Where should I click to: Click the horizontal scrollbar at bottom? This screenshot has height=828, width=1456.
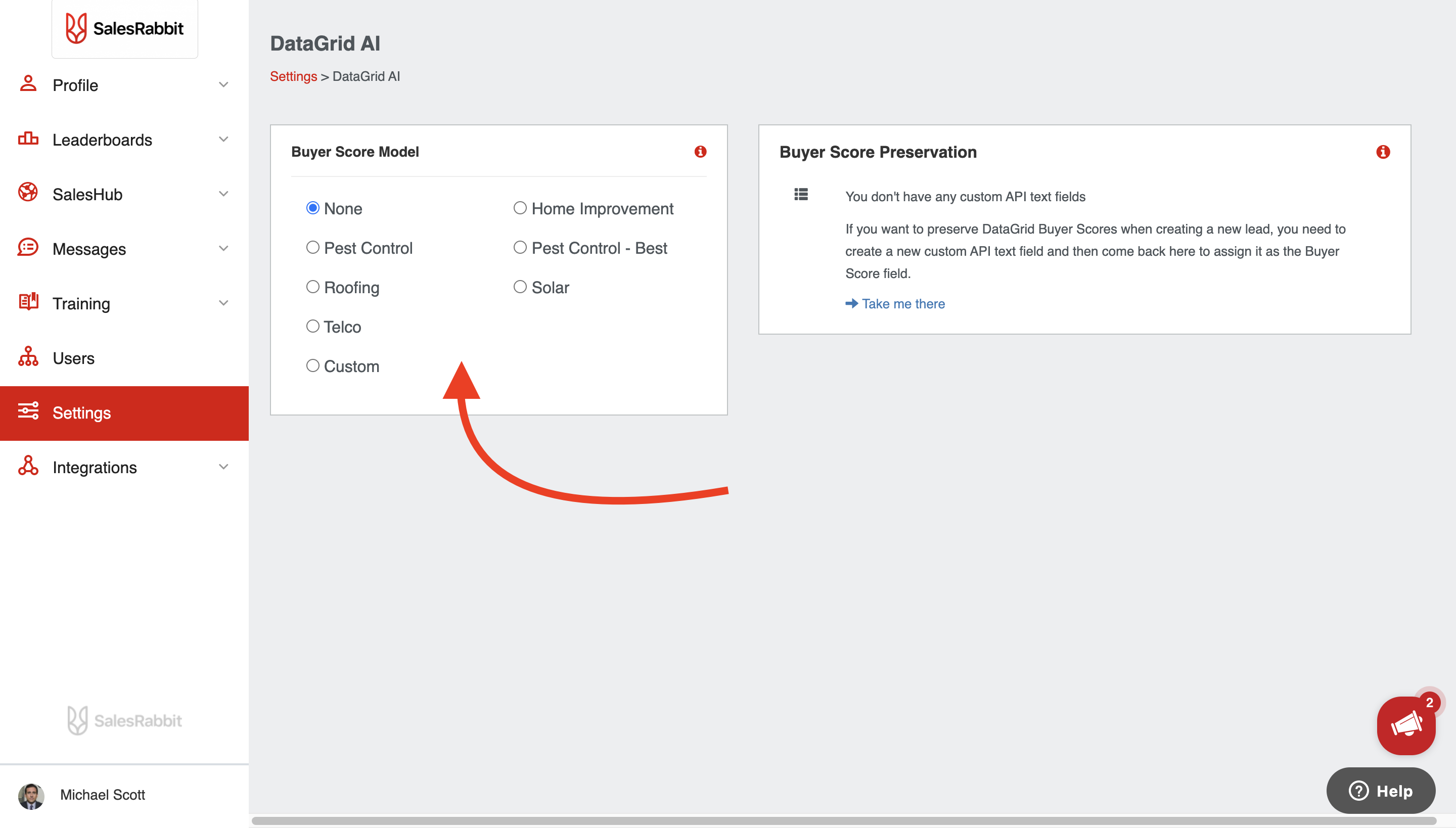[x=844, y=820]
